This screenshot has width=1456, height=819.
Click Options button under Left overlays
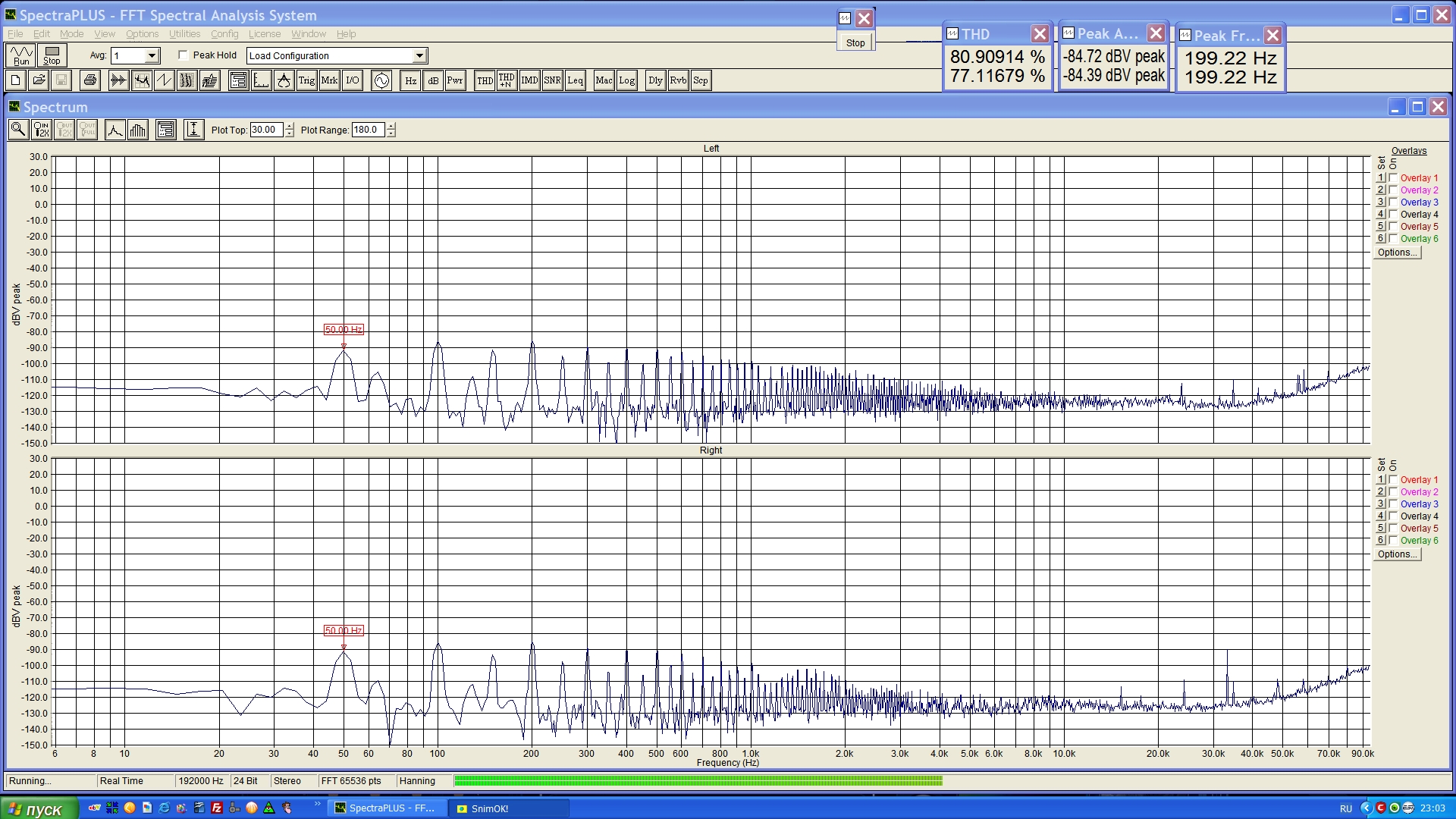[1397, 253]
